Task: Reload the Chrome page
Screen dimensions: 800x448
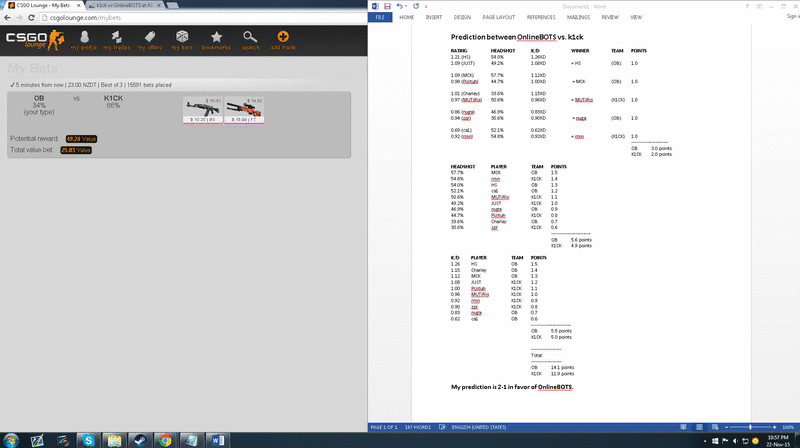Action: click(31, 17)
